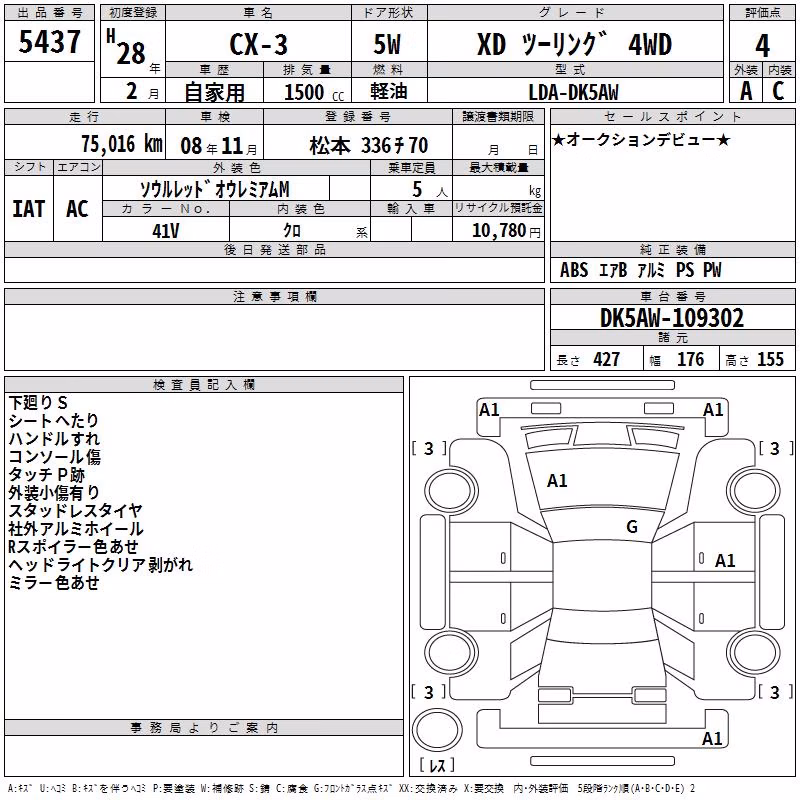Click recycle deposit 10,780円
The height and width of the screenshot is (800, 800).
[506, 231]
